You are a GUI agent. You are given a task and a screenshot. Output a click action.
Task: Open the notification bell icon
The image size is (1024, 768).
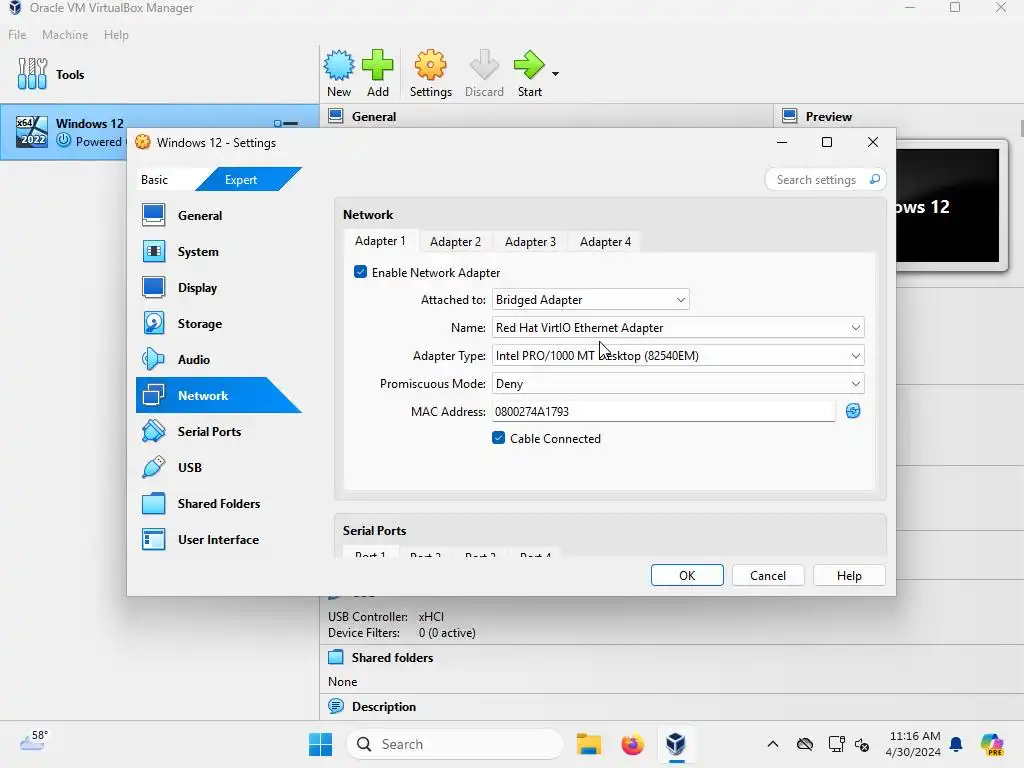[x=956, y=744]
